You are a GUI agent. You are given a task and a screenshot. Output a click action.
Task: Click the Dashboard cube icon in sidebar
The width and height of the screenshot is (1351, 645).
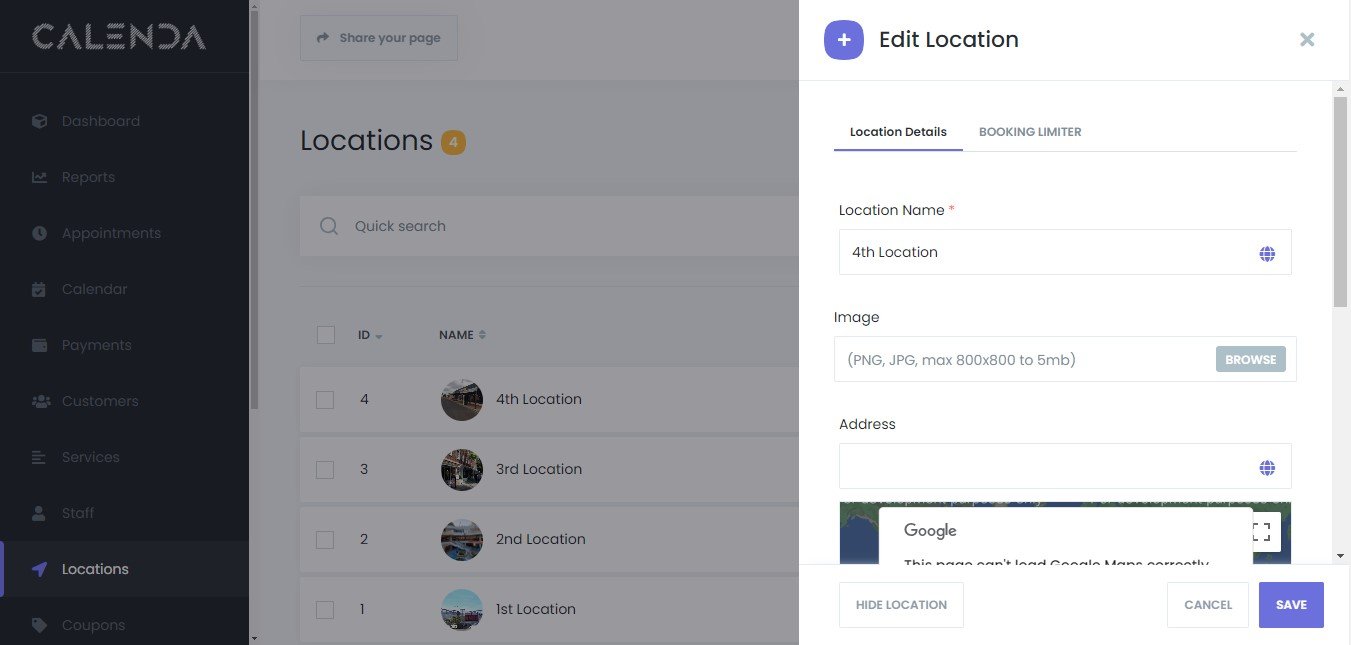coord(40,121)
